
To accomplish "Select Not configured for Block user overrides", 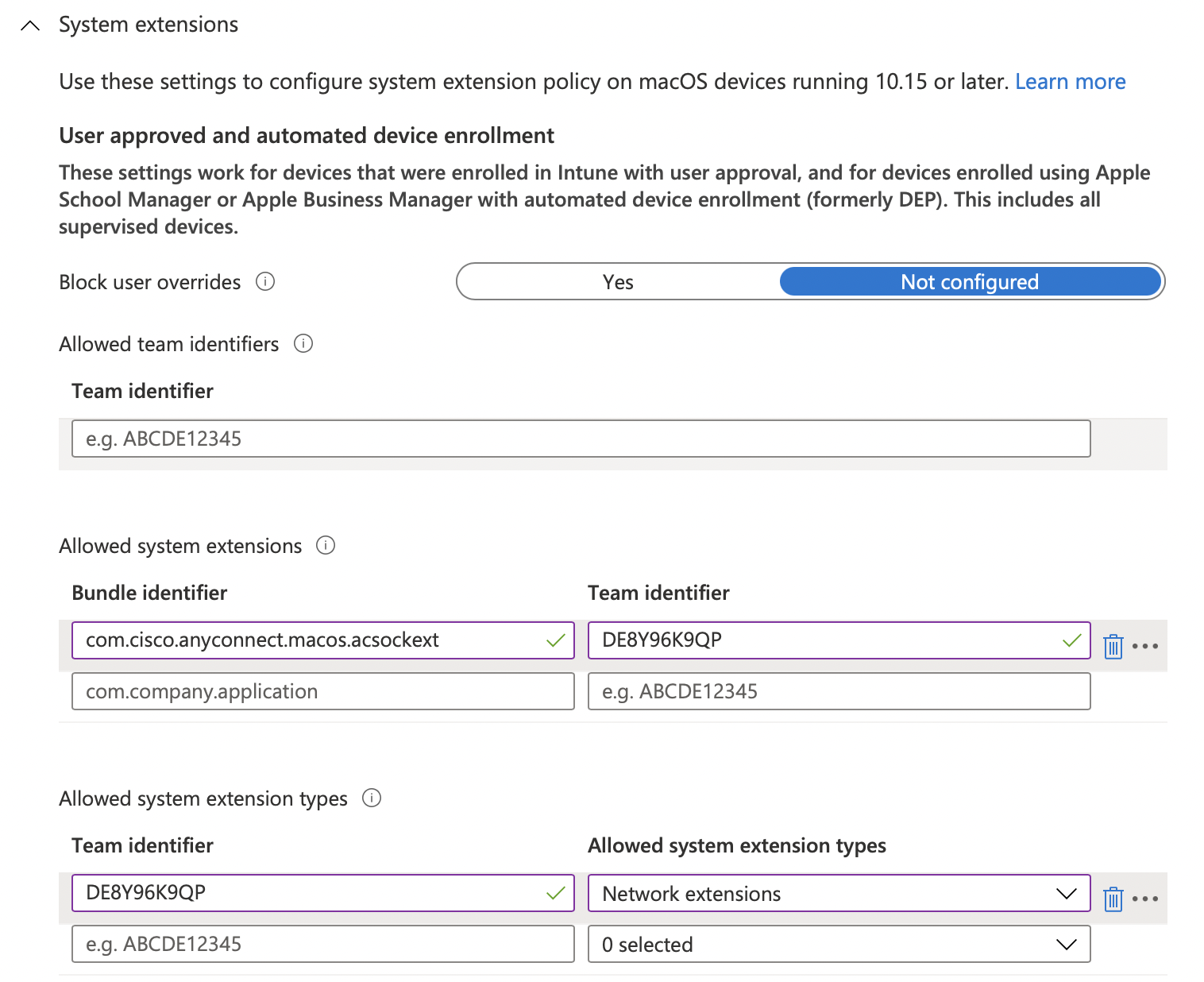I will [x=969, y=282].
